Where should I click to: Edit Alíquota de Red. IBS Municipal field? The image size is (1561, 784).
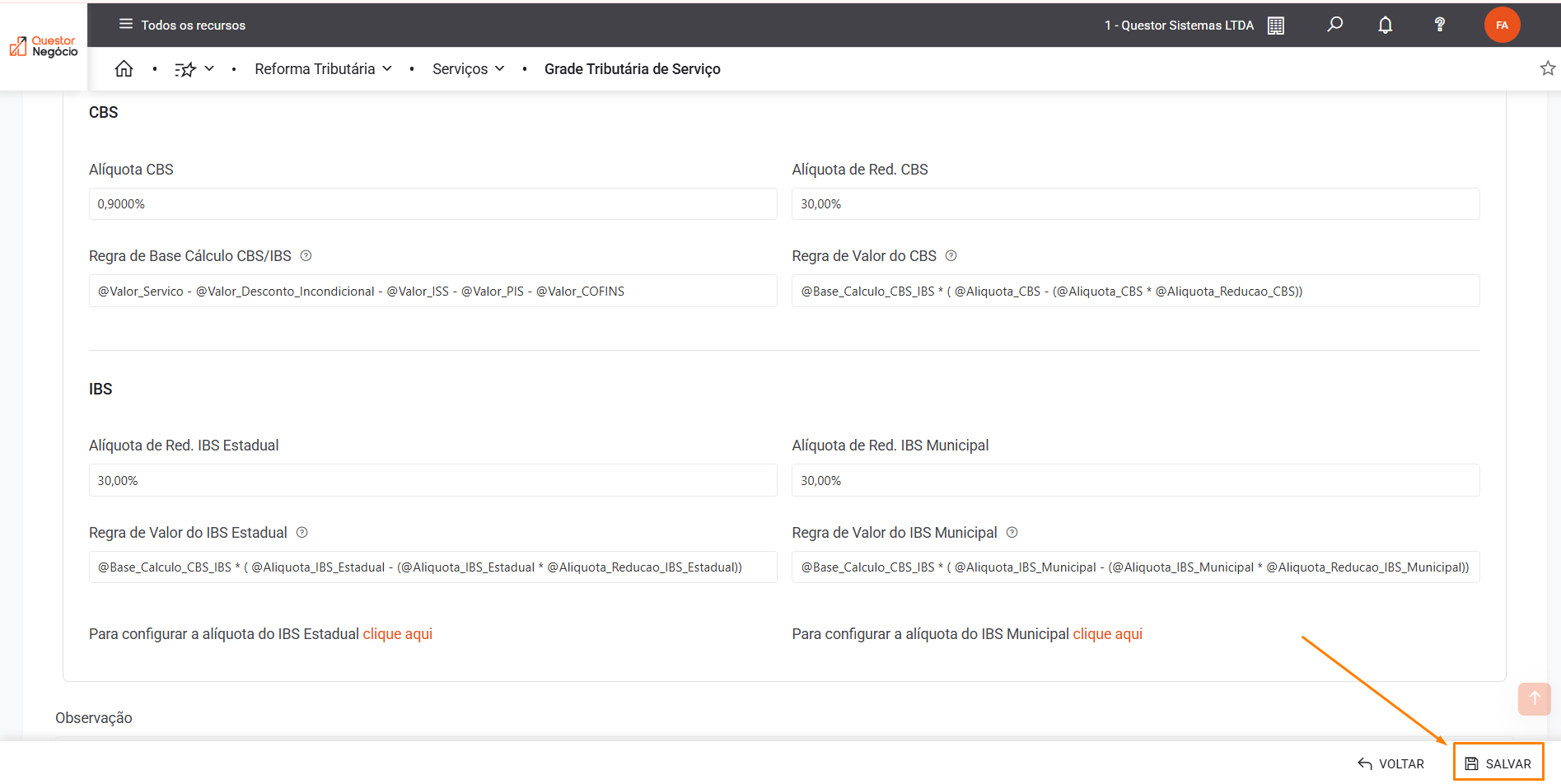pyautogui.click(x=1135, y=480)
